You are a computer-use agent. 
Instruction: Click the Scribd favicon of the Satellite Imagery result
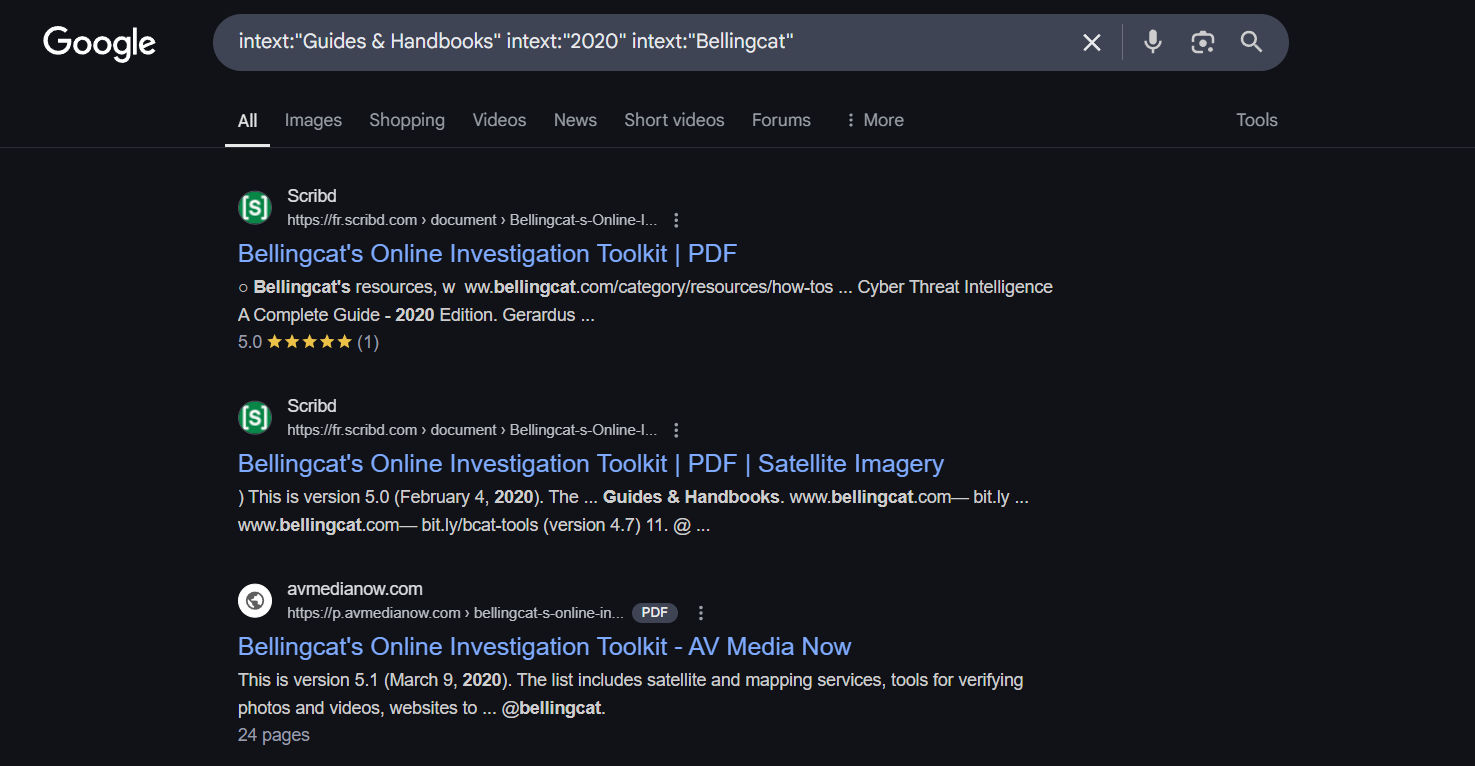(x=255, y=417)
